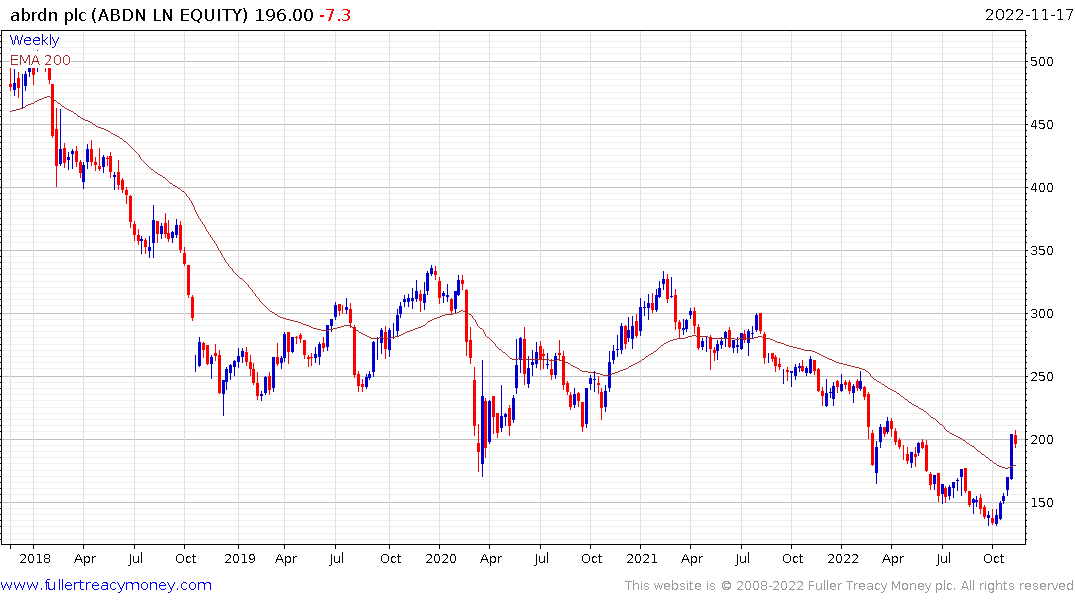This screenshot has height=600, width=1075.
Task: Click the 'Weekly' interval label
Action: click(34, 40)
